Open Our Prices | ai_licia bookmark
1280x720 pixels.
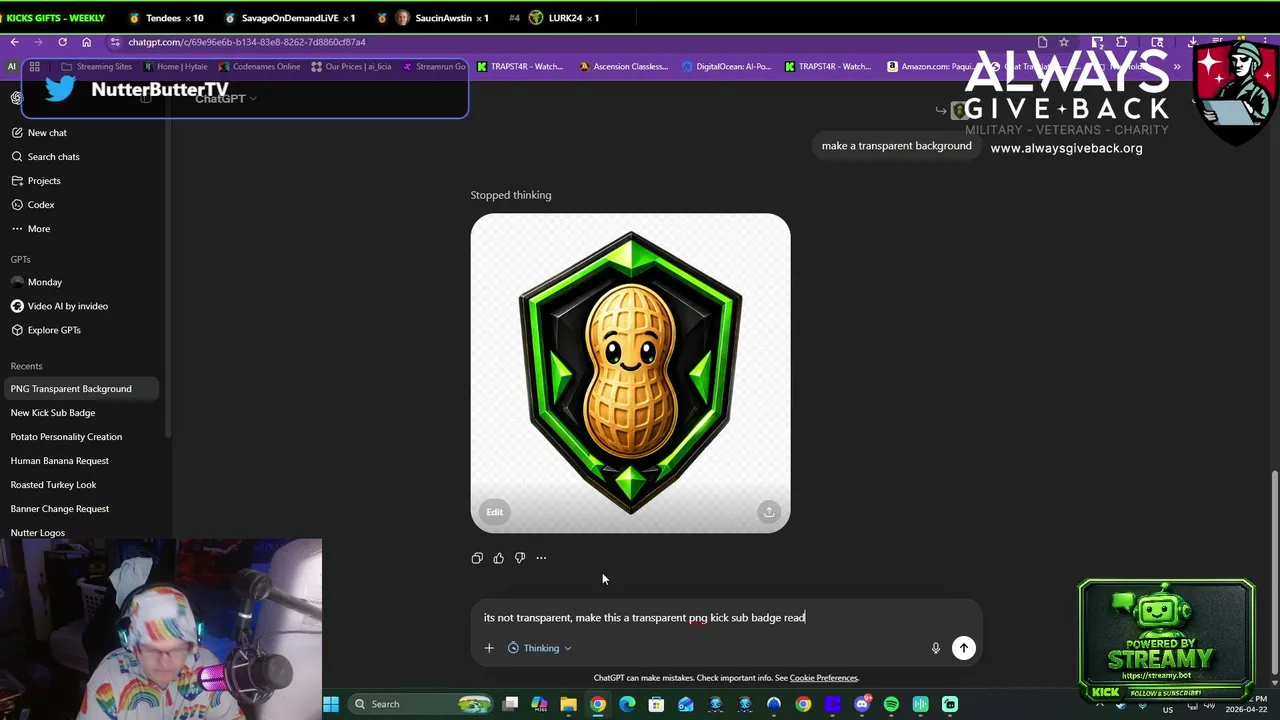(350, 67)
